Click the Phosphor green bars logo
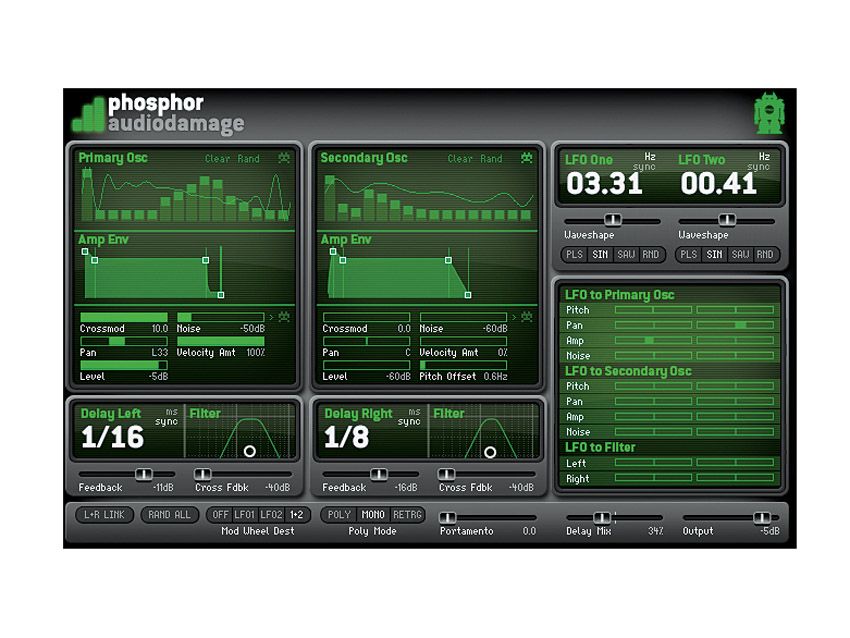The width and height of the screenshot is (850, 638). pyautogui.click(x=88, y=115)
